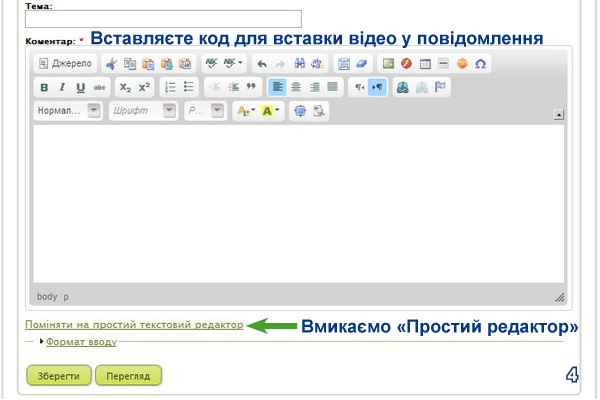Open the paragraph format dropdown 'Нормал...'
Viewport: 600px width, 400px height.
pos(69,111)
